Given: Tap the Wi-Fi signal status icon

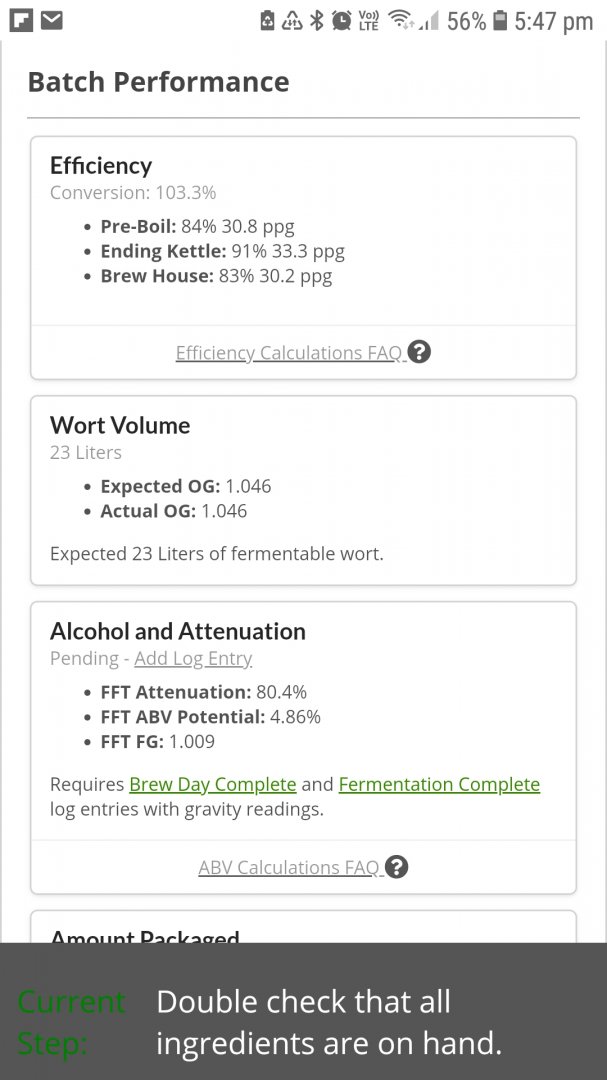Looking at the screenshot, I should pos(401,21).
